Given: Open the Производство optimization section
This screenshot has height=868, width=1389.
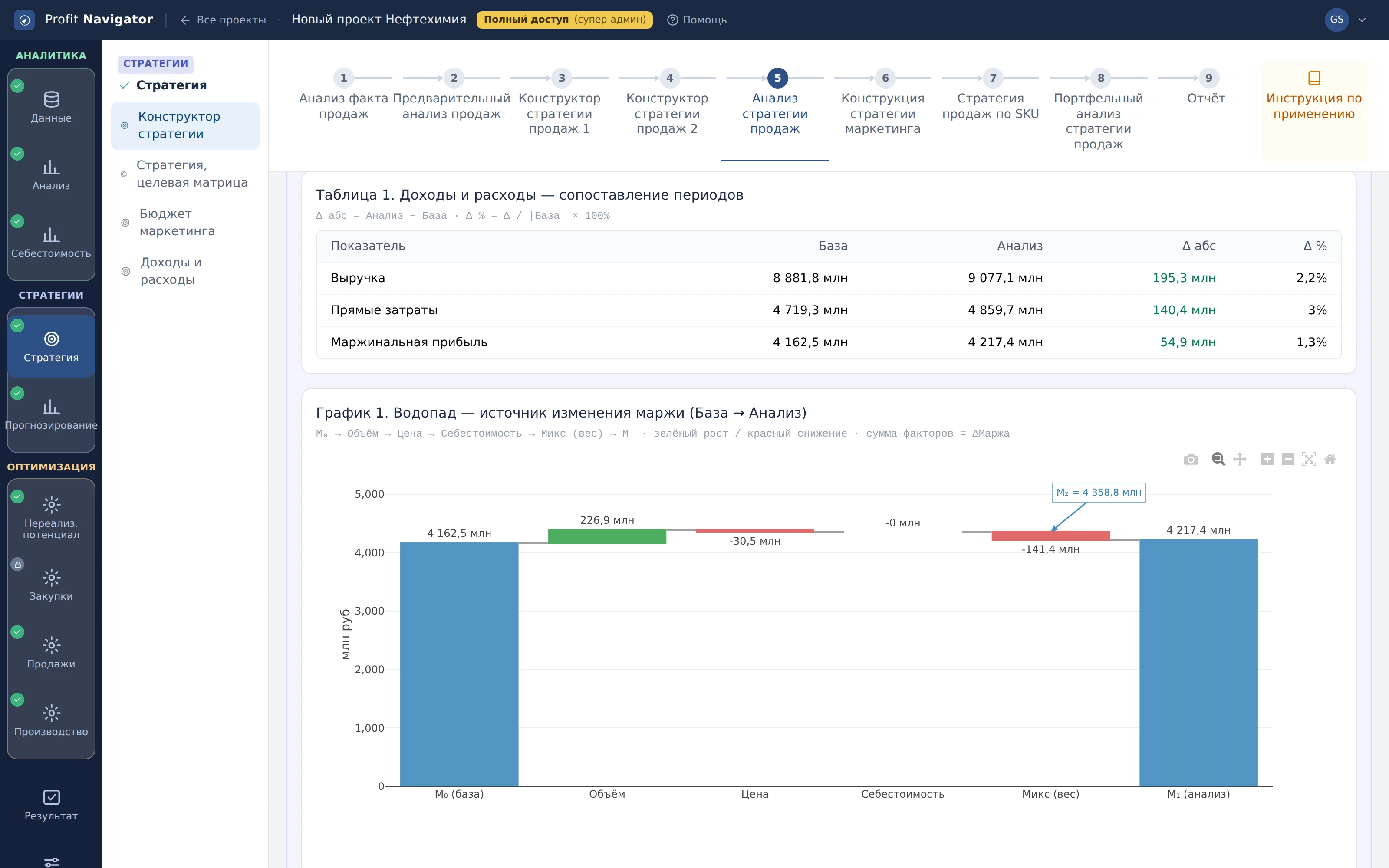Looking at the screenshot, I should click(51, 721).
